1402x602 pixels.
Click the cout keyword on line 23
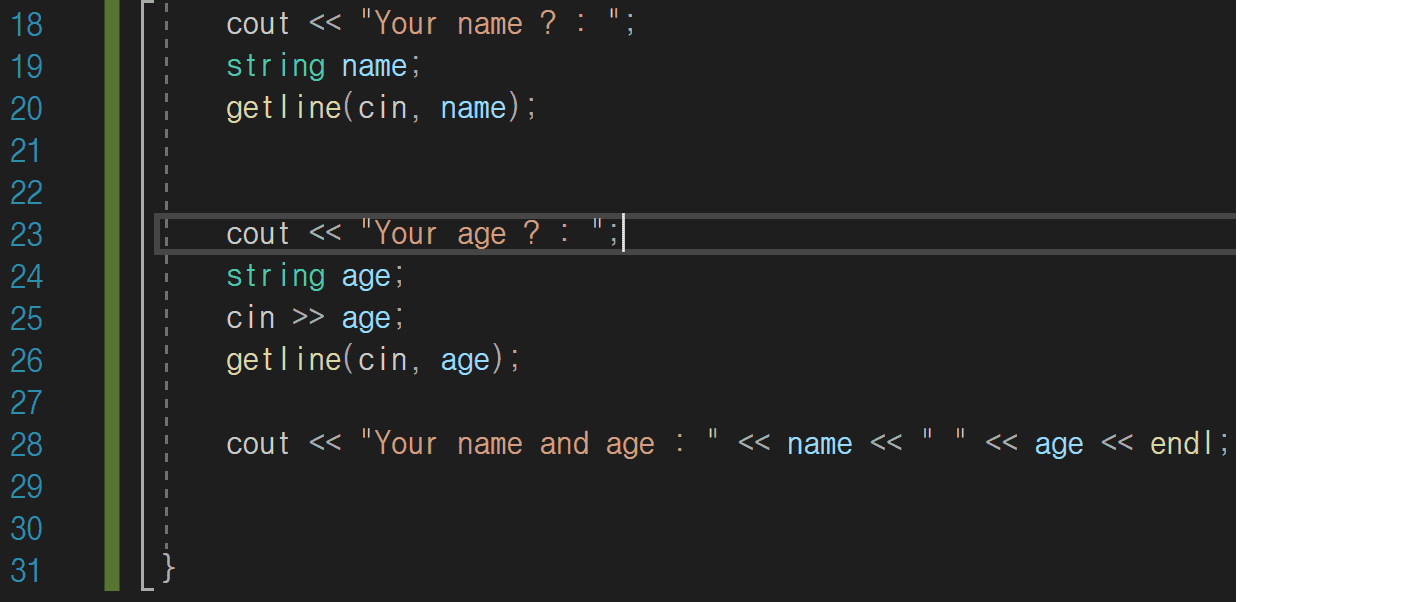tap(258, 234)
